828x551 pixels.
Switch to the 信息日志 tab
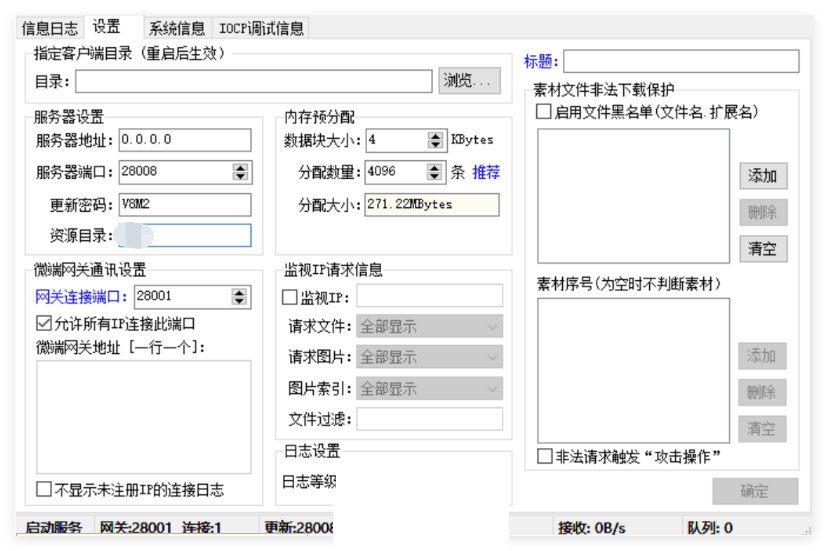(50, 28)
